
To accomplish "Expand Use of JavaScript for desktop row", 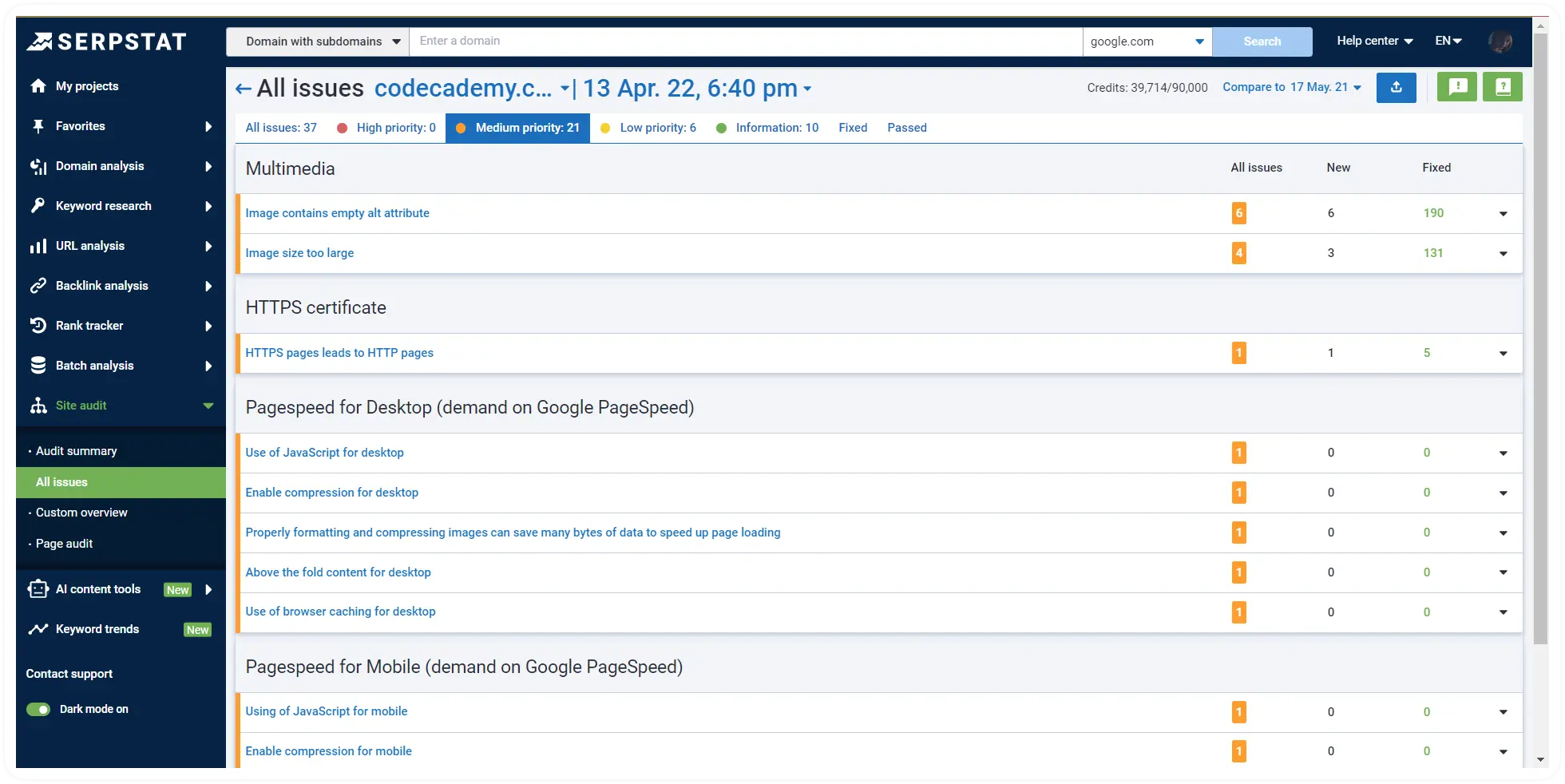I will (1504, 453).
